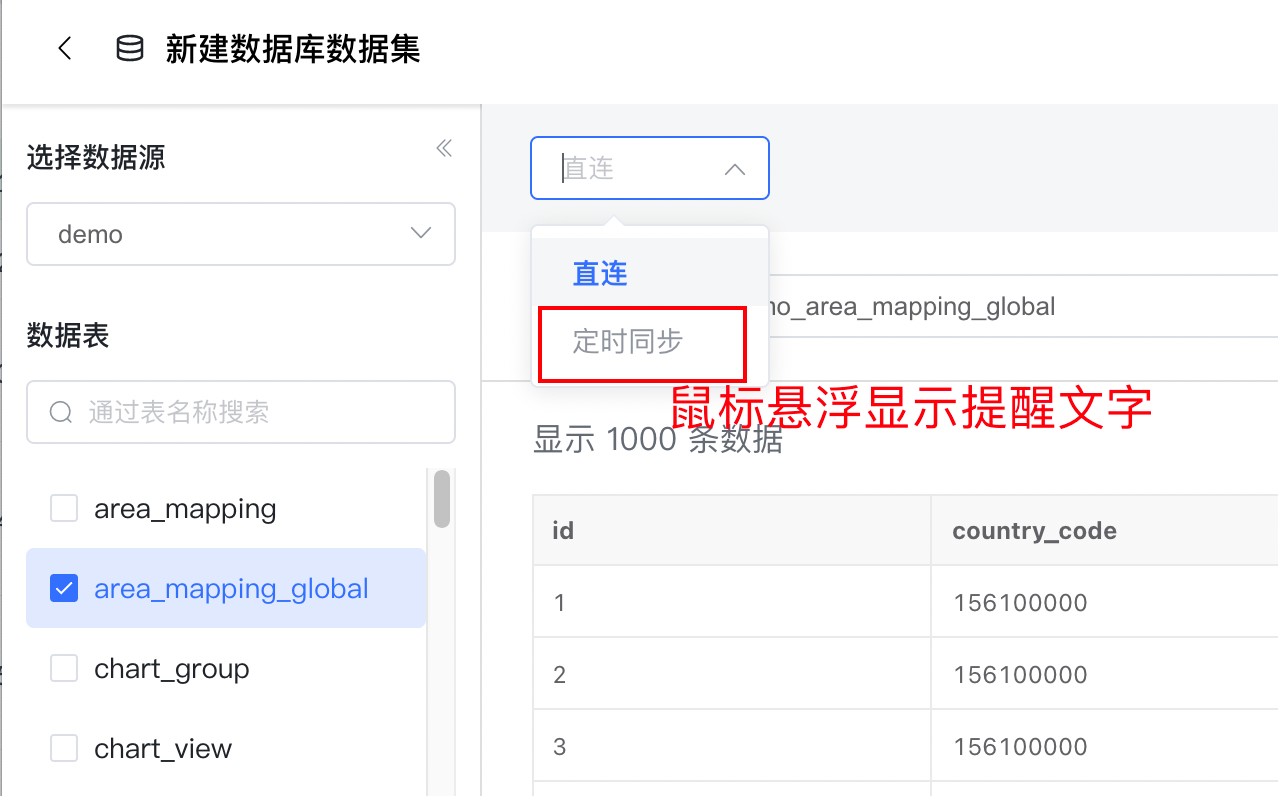Click the 新建数据库数据集 page title

pyautogui.click(x=293, y=49)
